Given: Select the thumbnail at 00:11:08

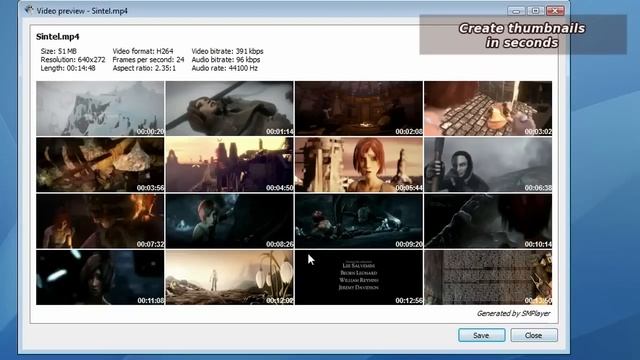Looking at the screenshot, I should click(100, 278).
